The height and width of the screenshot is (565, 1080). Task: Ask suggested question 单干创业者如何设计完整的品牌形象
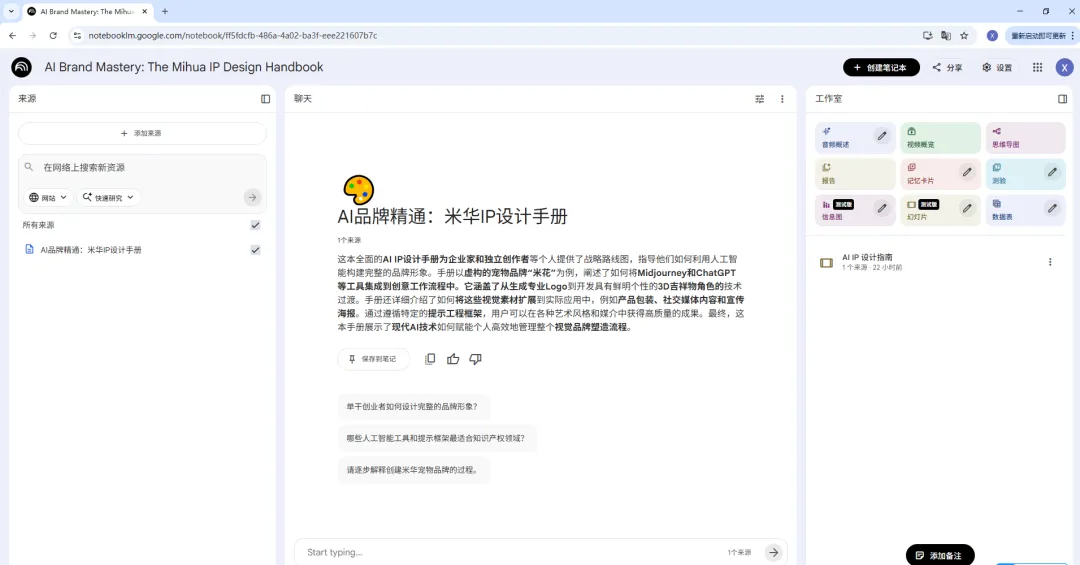pyautogui.click(x=413, y=407)
